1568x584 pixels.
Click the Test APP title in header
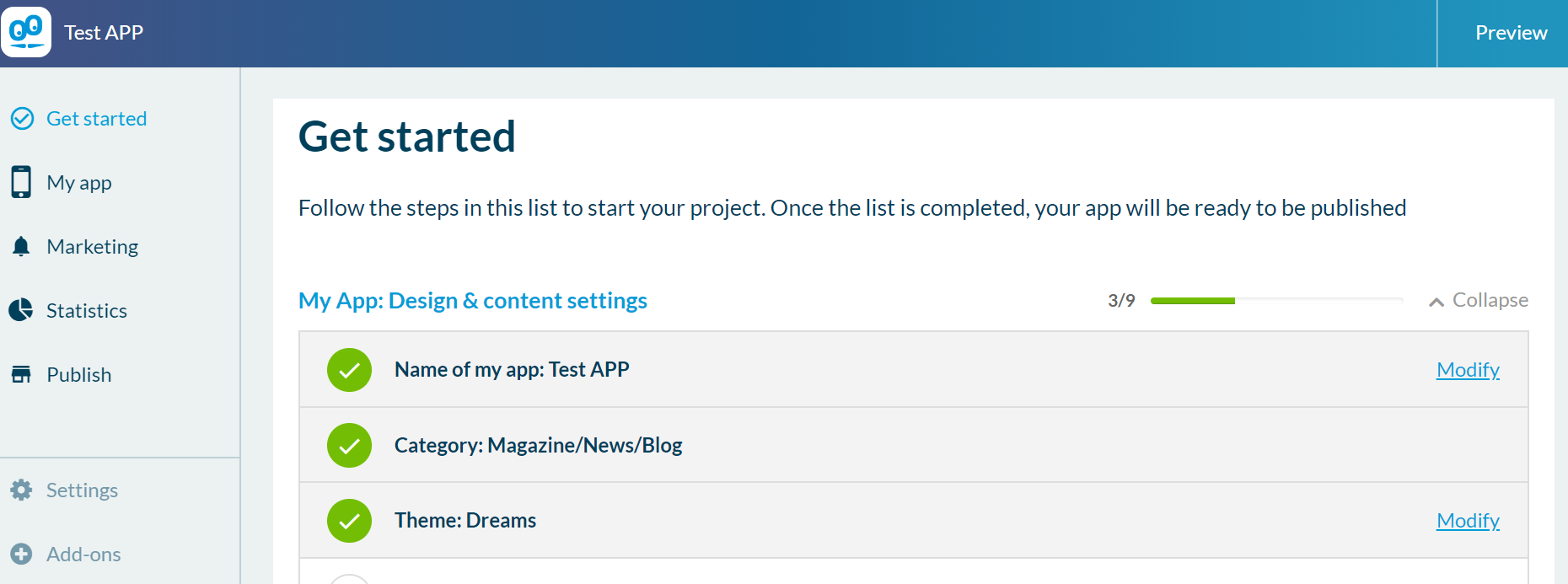104,33
